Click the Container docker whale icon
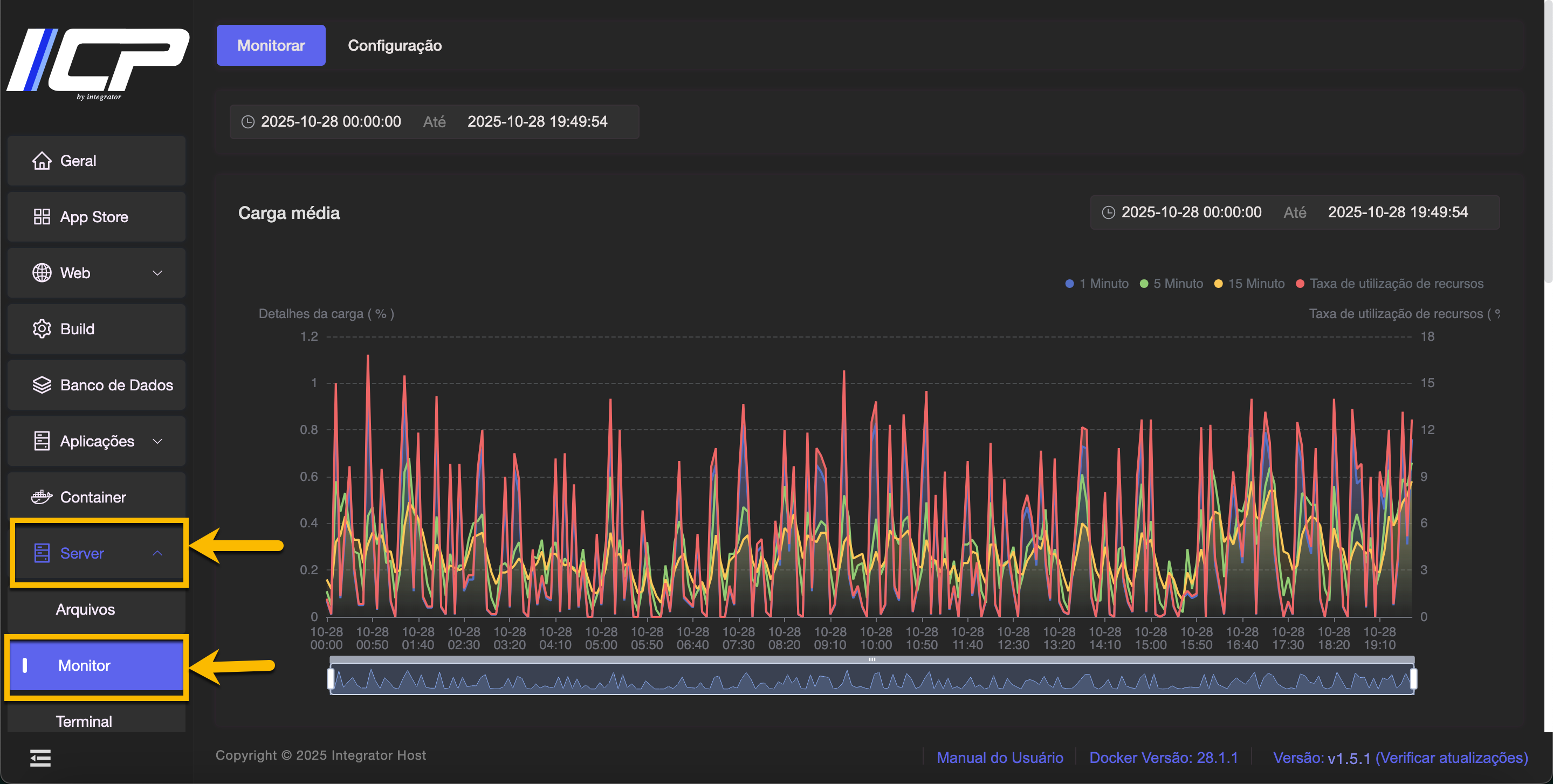Viewport: 1553px width, 784px height. click(42, 497)
